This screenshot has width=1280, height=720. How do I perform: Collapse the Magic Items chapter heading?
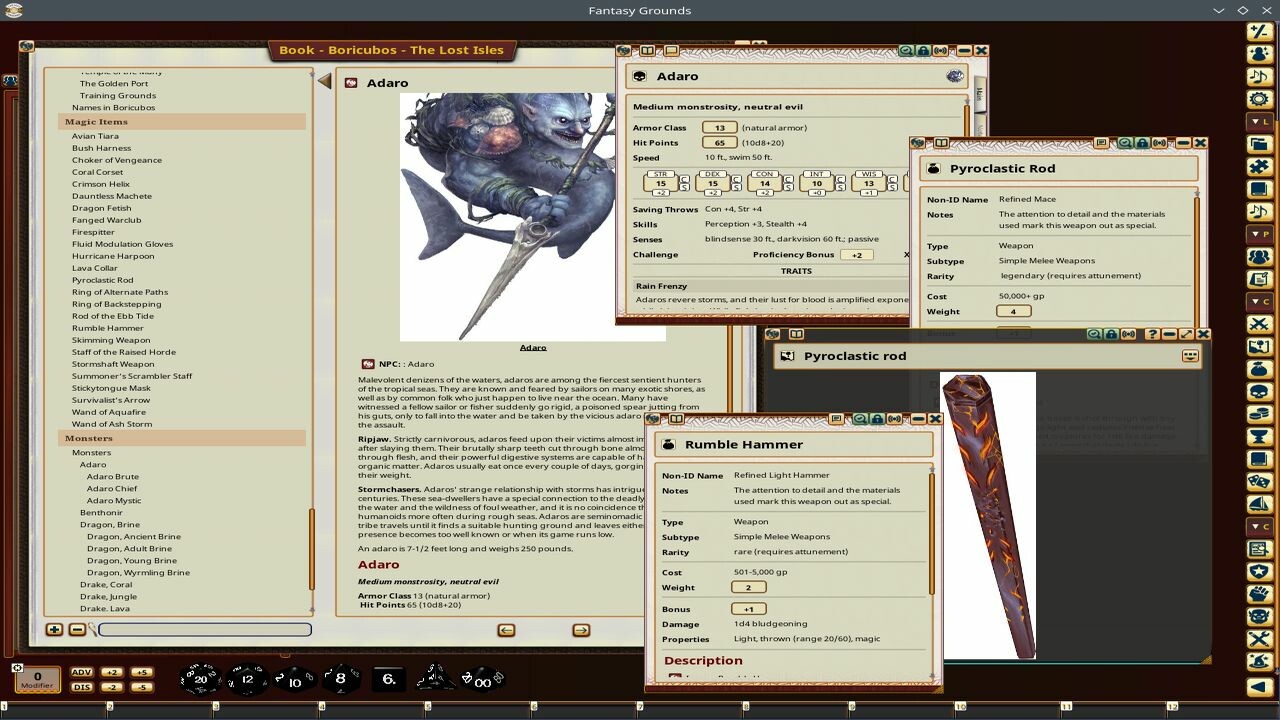pos(182,122)
